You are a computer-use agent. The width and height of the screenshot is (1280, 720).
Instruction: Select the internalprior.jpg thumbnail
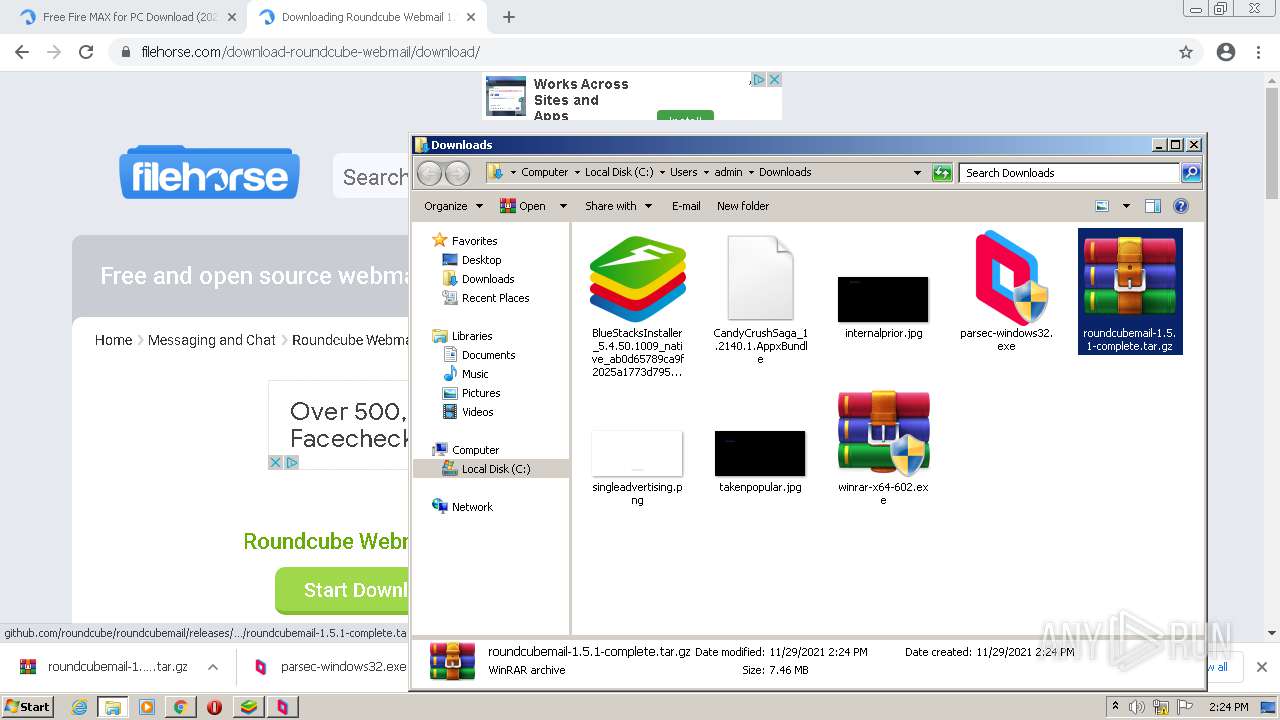click(x=883, y=299)
